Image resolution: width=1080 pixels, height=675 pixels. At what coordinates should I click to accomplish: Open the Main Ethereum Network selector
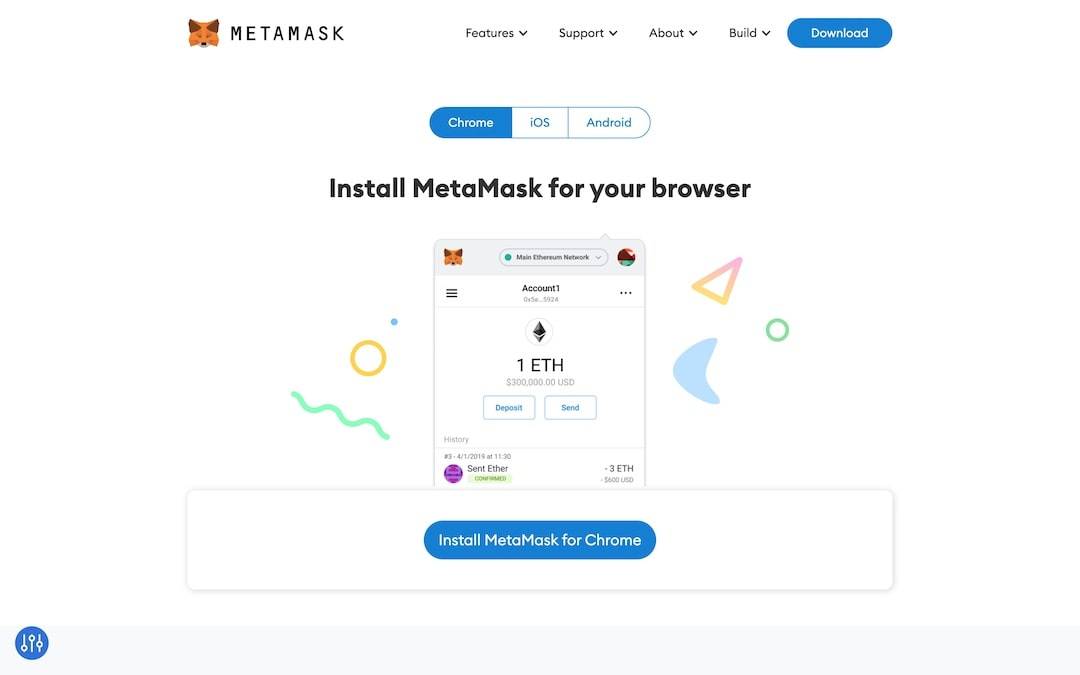[x=553, y=258]
